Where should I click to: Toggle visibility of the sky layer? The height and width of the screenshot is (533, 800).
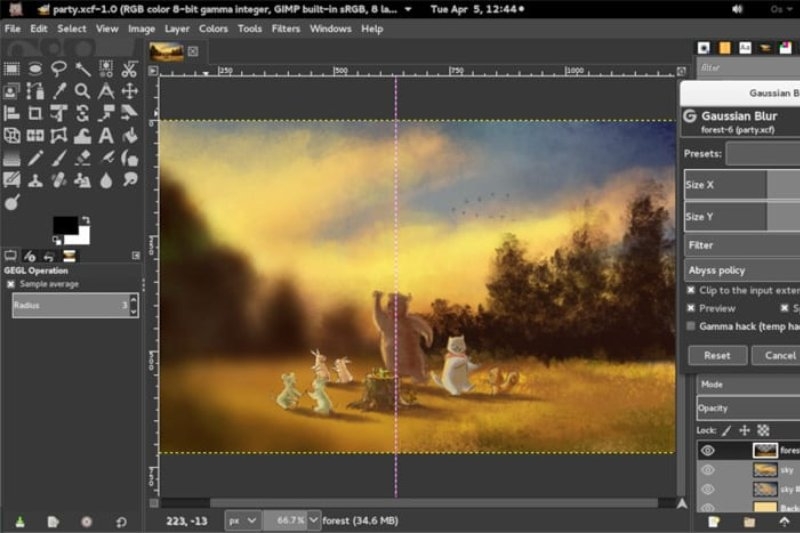pyautogui.click(x=707, y=470)
